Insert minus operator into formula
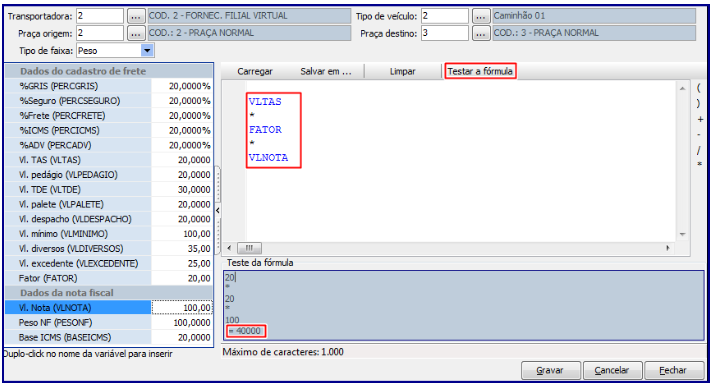Image resolution: width=713 pixels, height=387 pixels. (699, 135)
